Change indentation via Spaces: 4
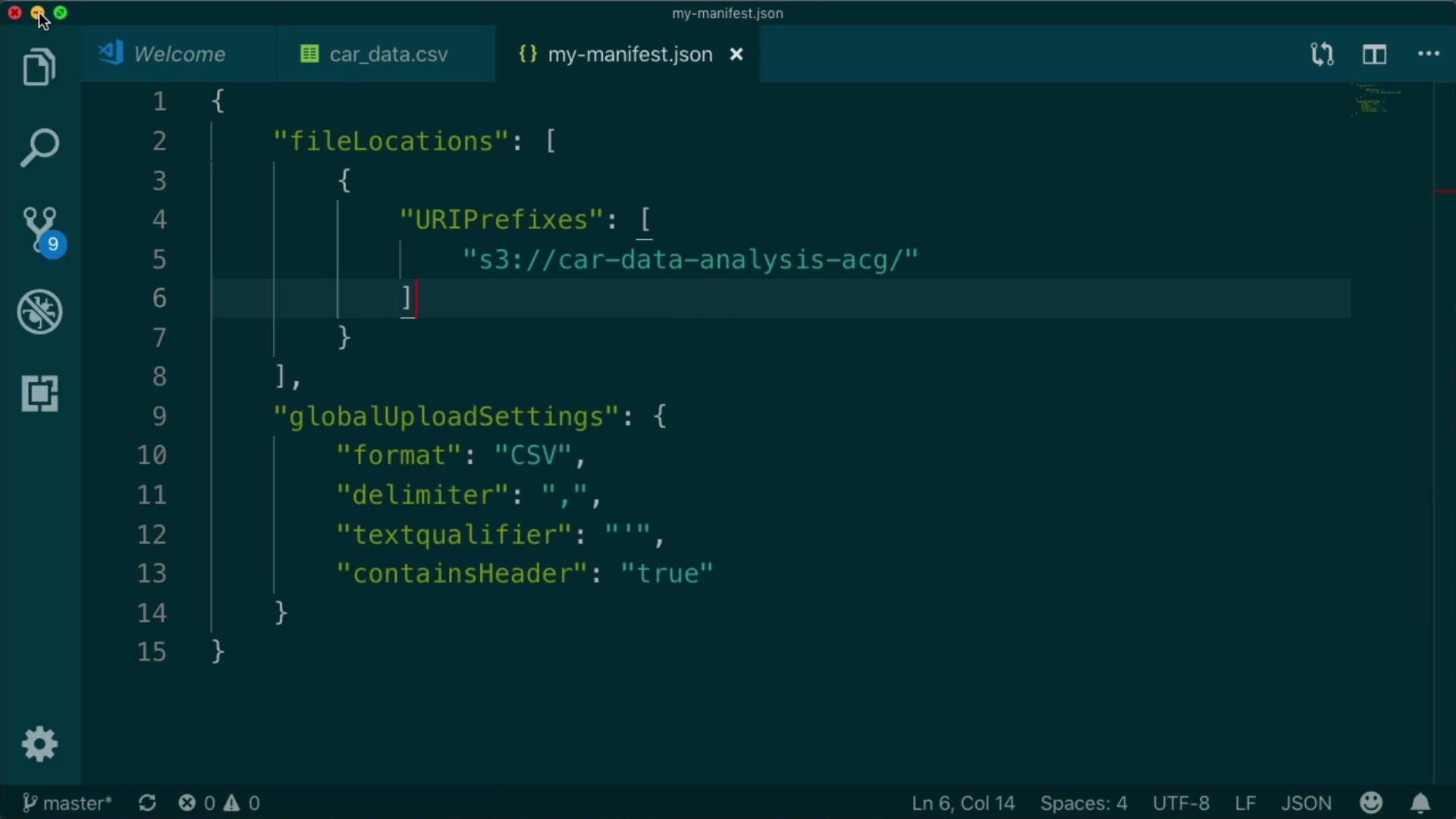Screen dimensions: 1456x819 [1083, 803]
